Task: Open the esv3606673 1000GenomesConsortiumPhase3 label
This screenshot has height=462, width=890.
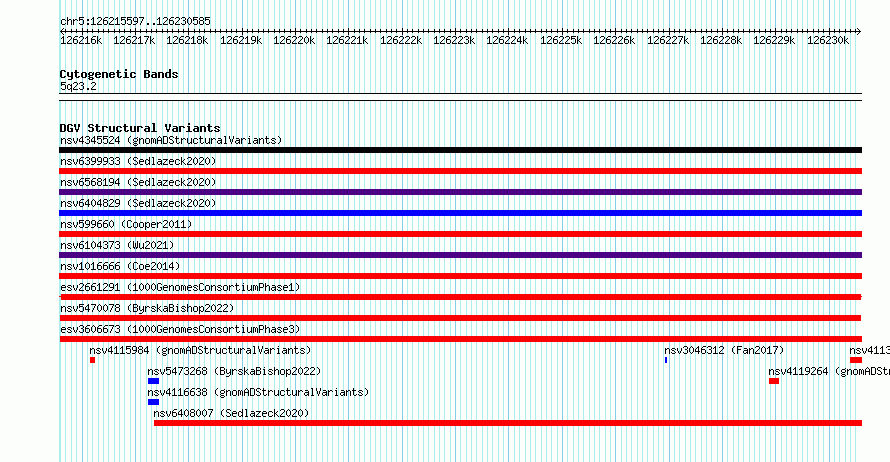Action: coord(180,329)
